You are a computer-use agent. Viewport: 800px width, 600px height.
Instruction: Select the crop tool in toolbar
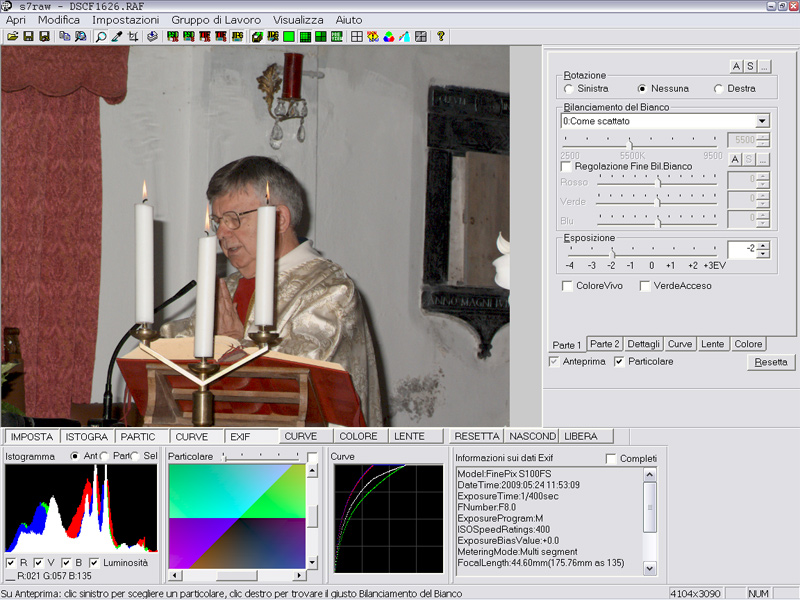coord(134,37)
